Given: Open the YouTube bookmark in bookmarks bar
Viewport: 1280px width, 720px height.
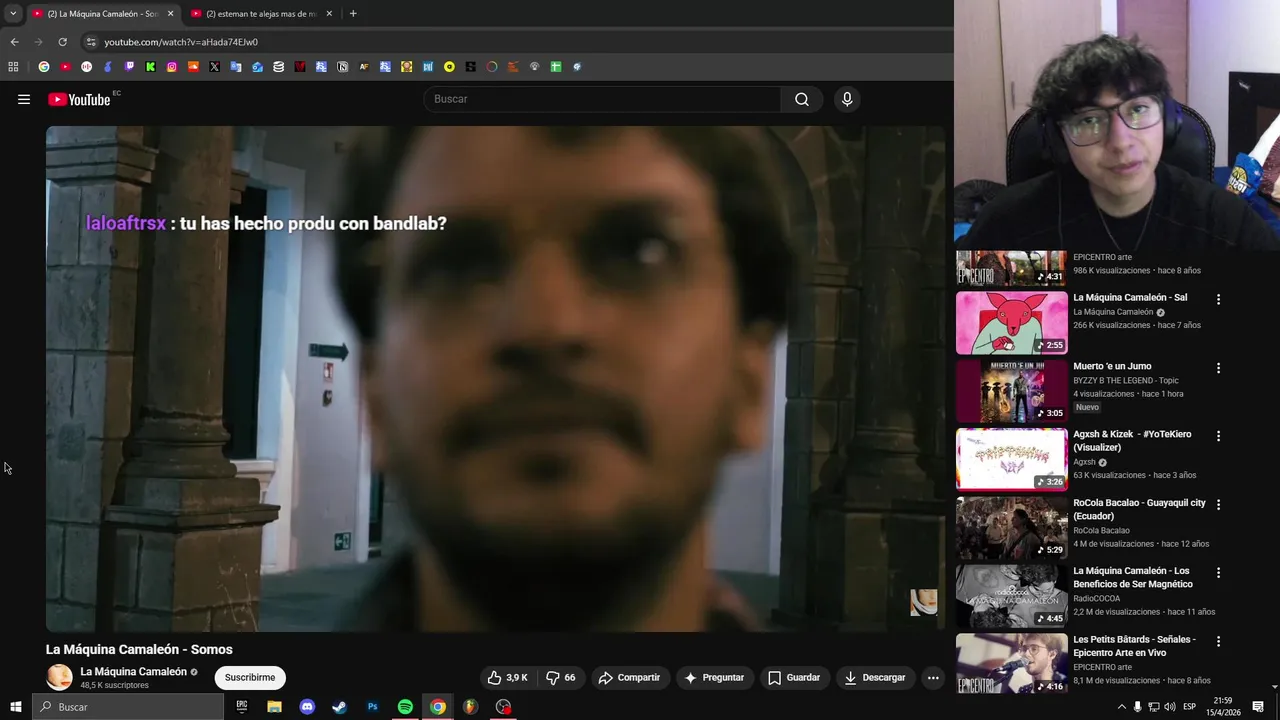Looking at the screenshot, I should (65, 67).
